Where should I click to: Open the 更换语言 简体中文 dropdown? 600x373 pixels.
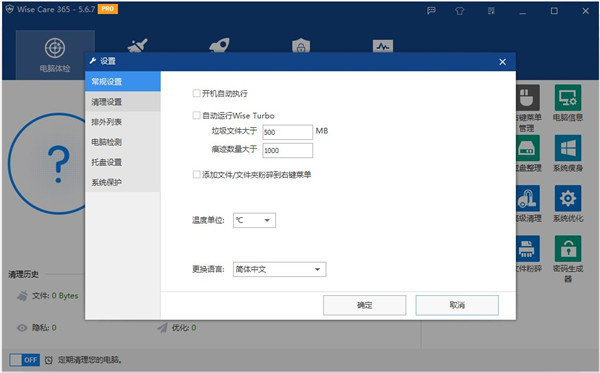click(x=280, y=269)
